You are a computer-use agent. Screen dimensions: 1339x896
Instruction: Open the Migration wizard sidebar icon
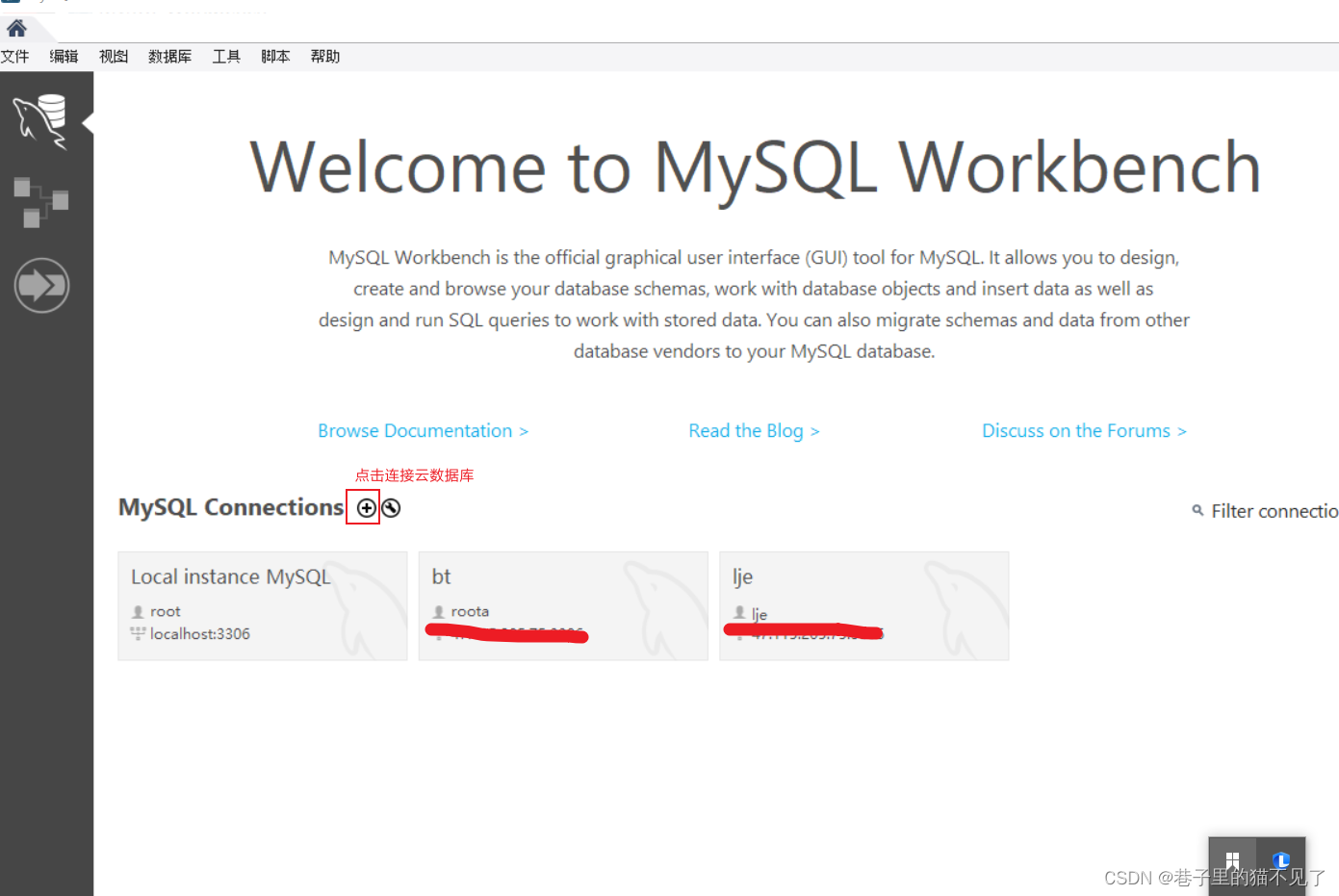point(41,285)
